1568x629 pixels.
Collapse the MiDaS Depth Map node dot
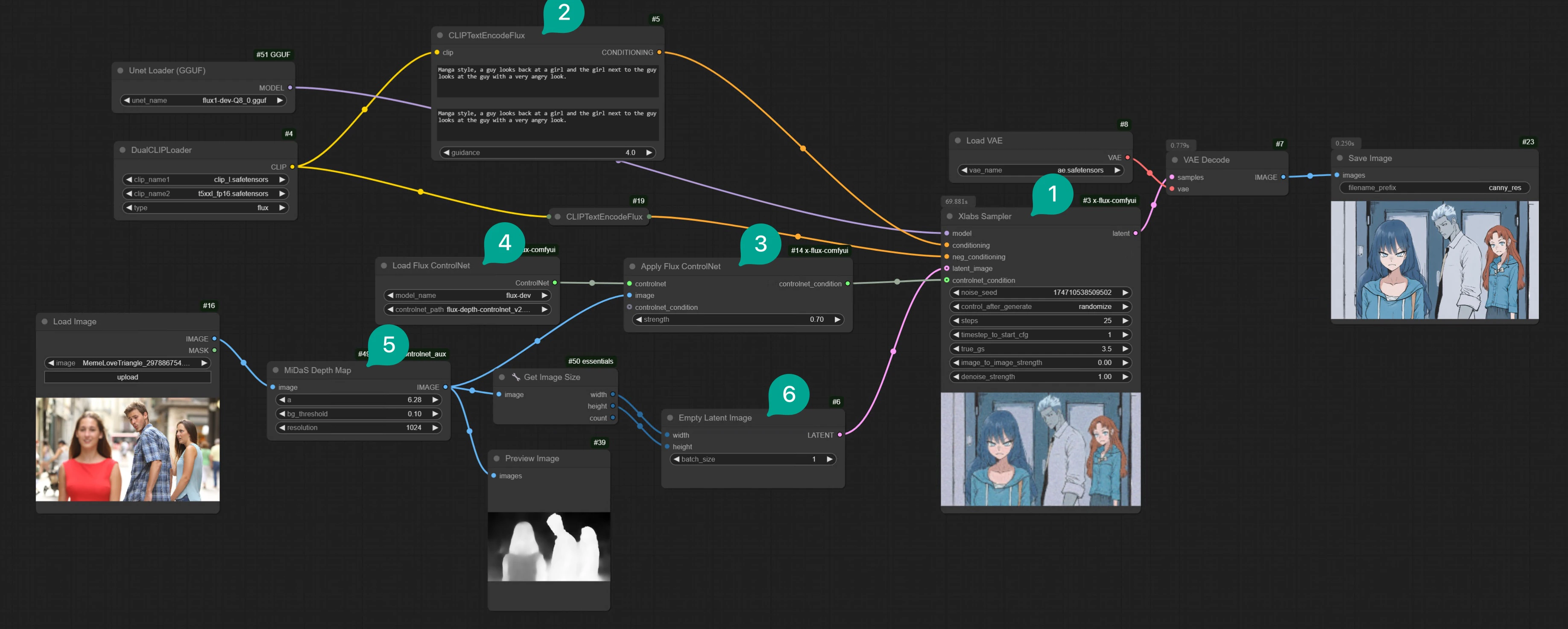tap(276, 370)
